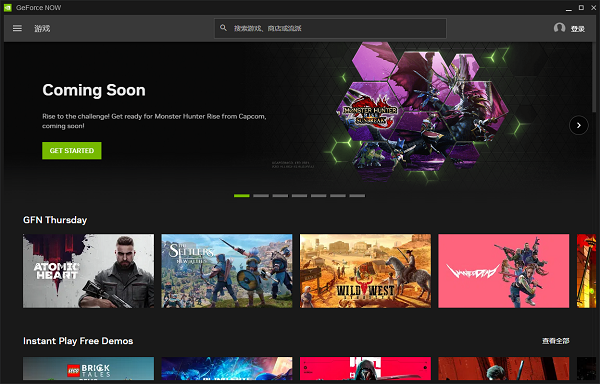The width and height of the screenshot is (600, 384).
Task: Open the LEGO Brick Tales demo tile
Action: coord(88,369)
